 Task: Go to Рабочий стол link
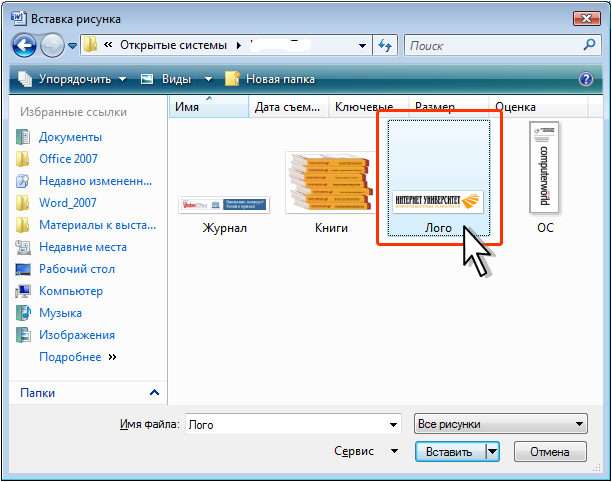coord(77,269)
